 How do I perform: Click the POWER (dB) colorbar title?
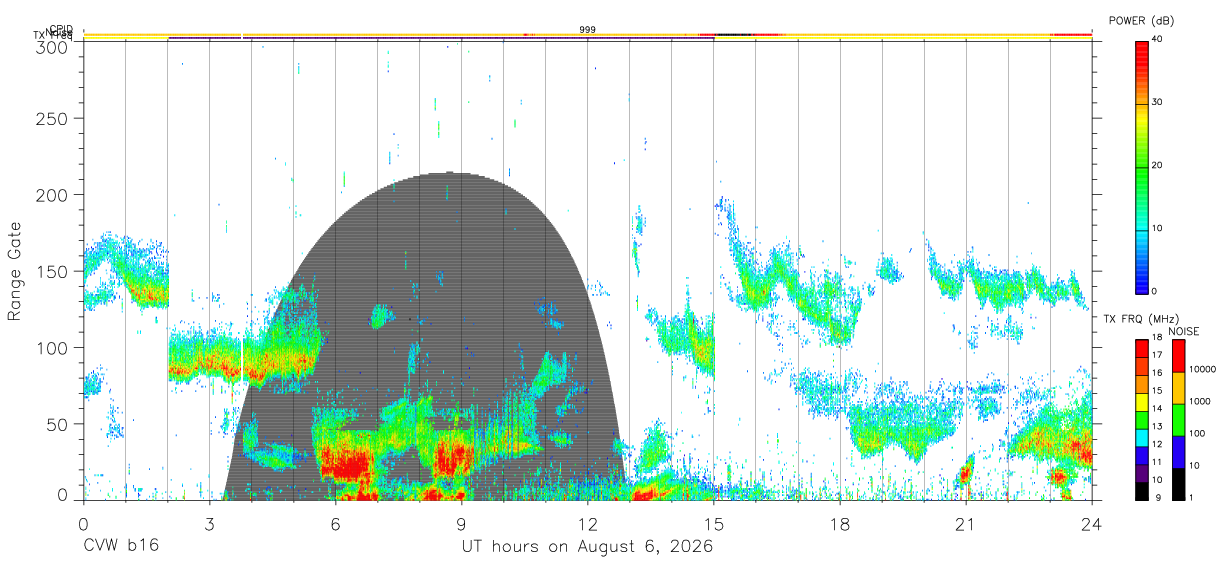[x=1142, y=20]
